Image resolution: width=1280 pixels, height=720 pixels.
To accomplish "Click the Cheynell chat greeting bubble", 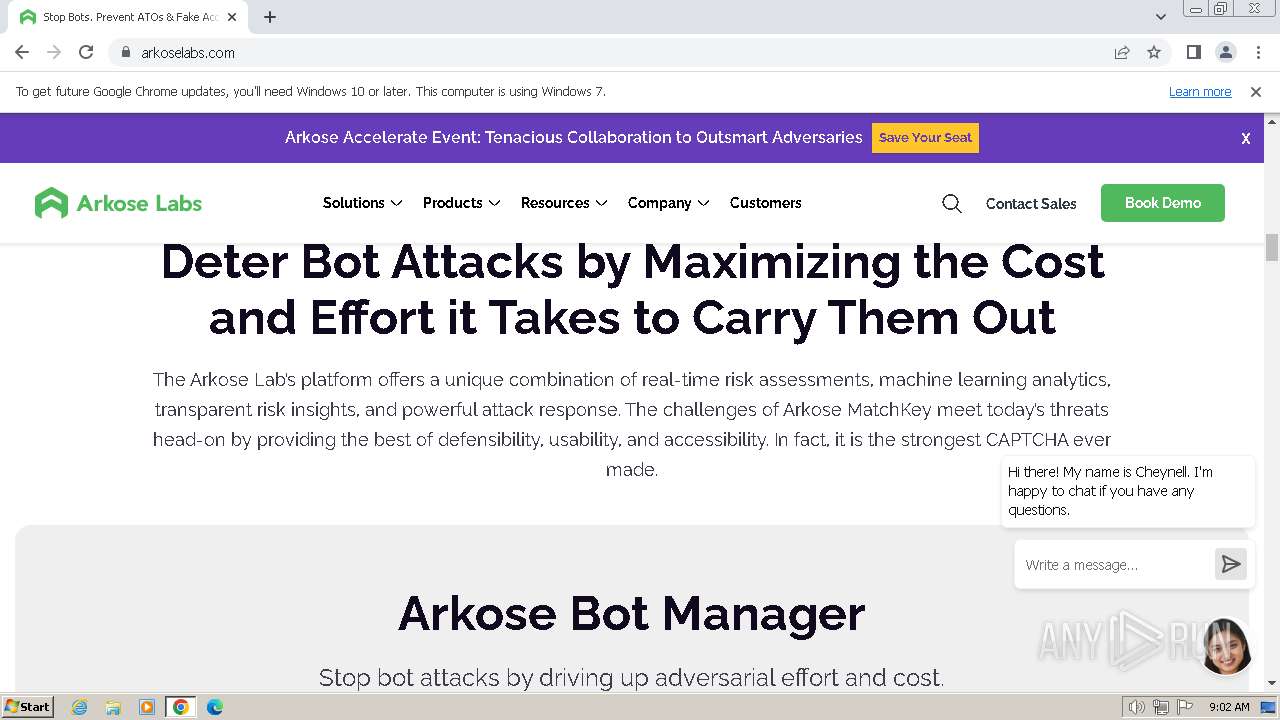I will click(x=1128, y=490).
